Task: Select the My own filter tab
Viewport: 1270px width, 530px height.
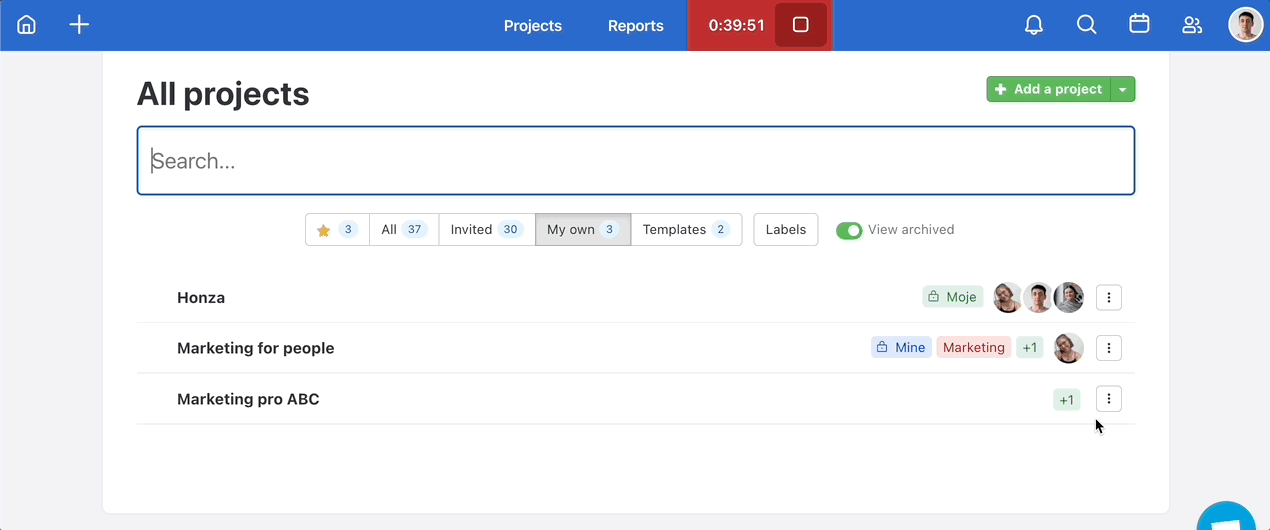Action: coord(583,229)
